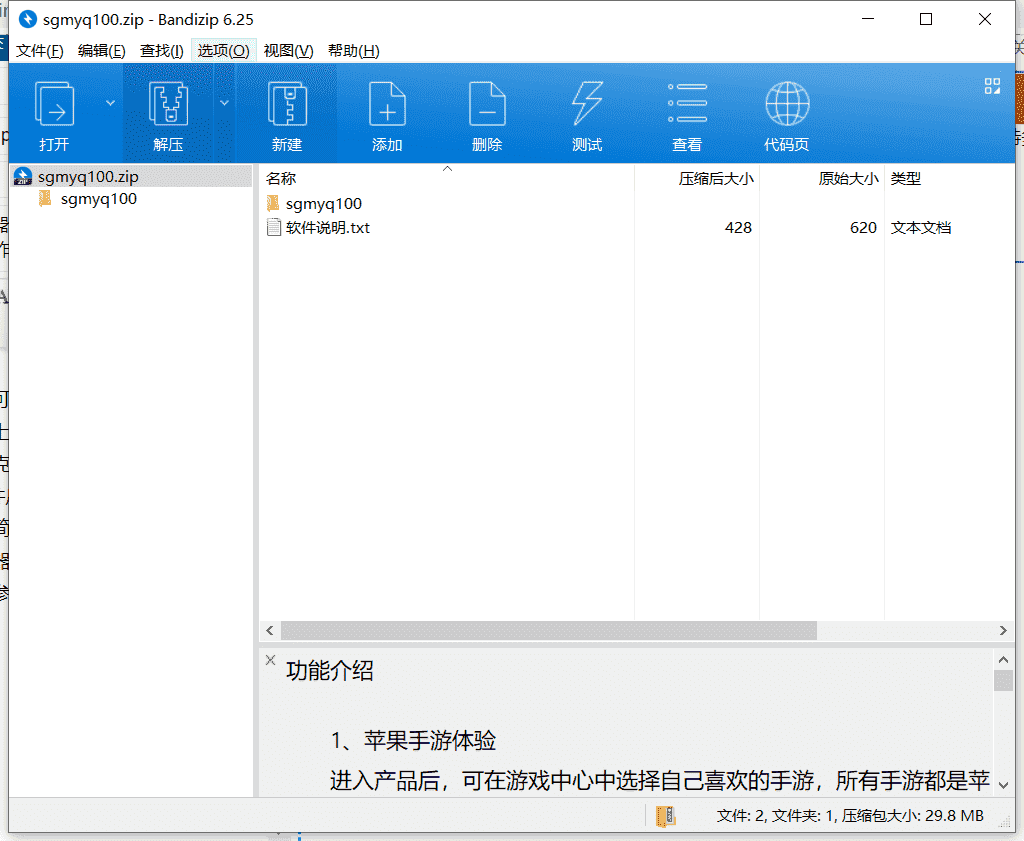This screenshot has height=841, width=1024.
Task: Click the original size value 620
Action: (863, 227)
